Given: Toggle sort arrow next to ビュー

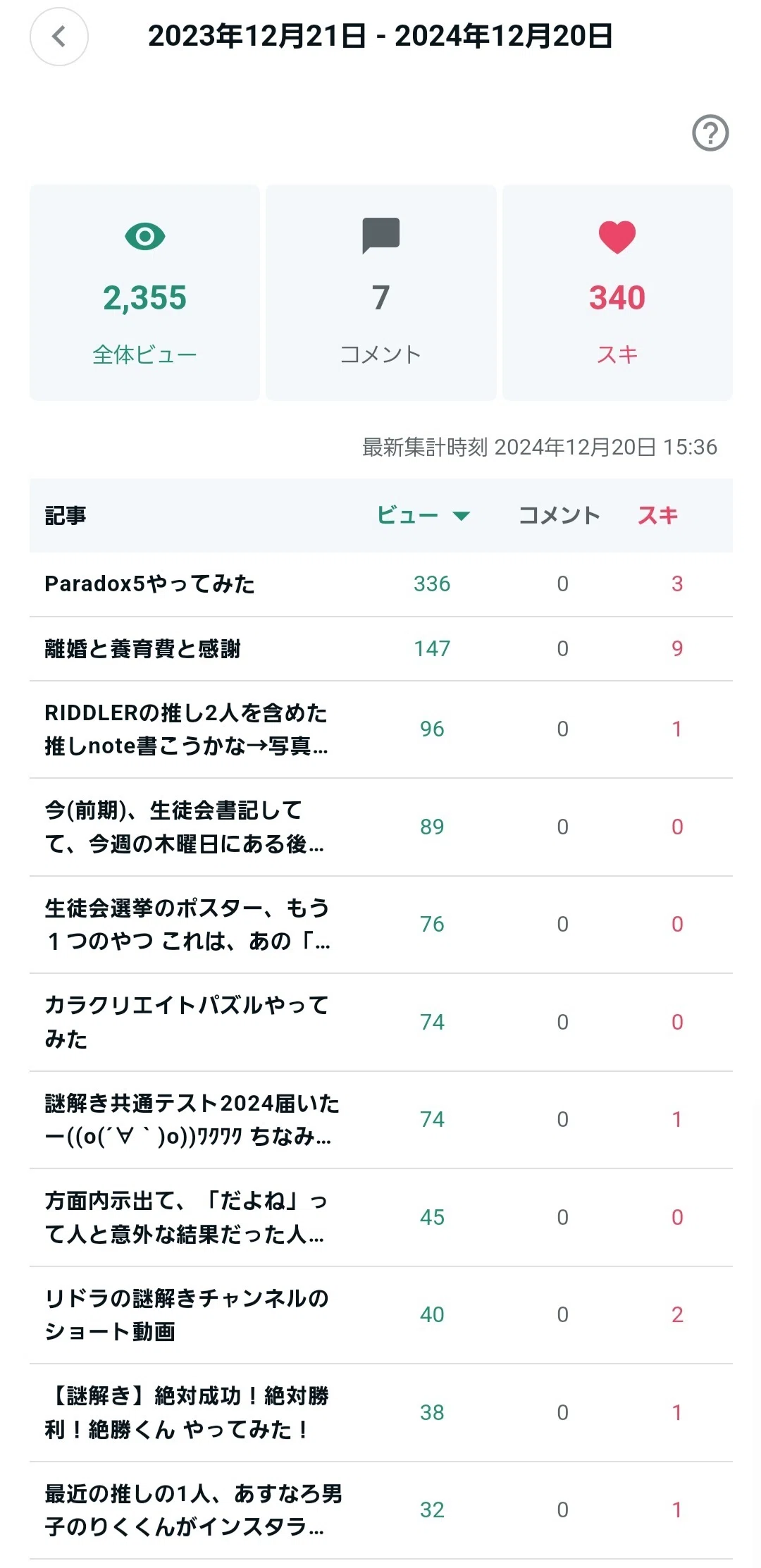Looking at the screenshot, I should [x=461, y=516].
